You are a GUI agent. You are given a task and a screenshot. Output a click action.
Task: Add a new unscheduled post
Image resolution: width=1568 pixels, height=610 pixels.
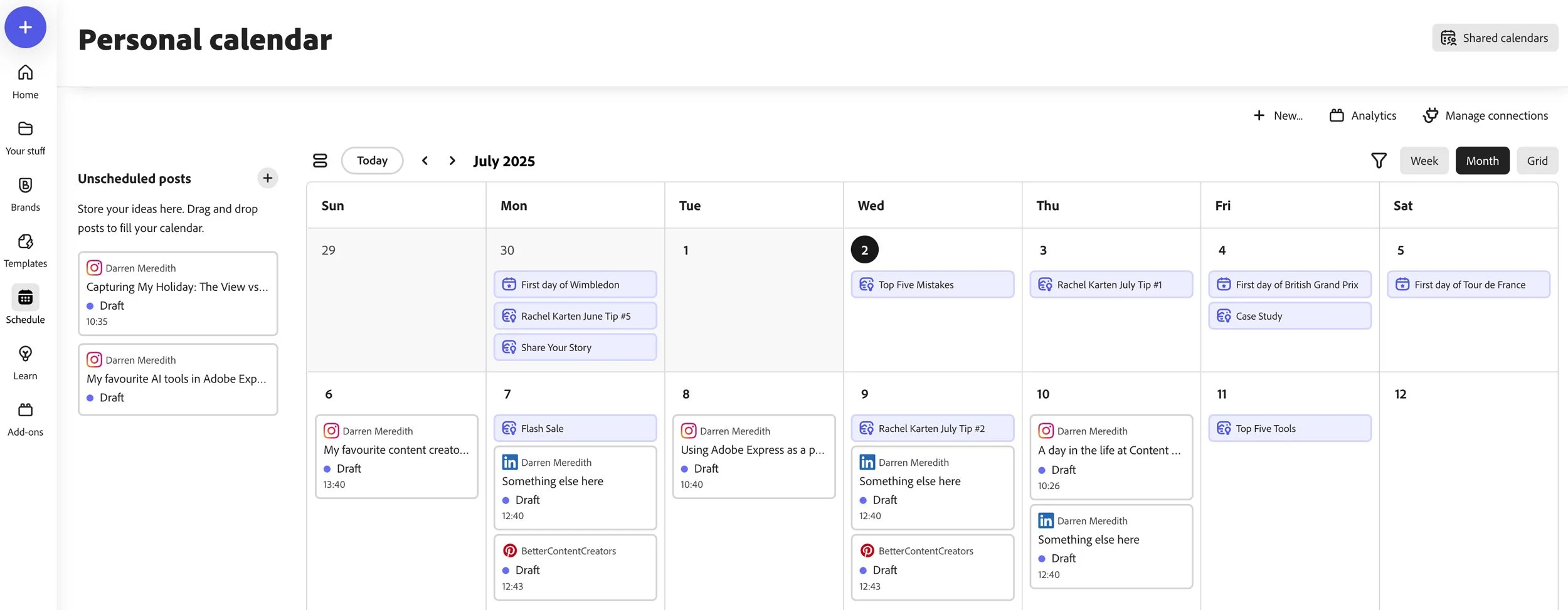(x=268, y=179)
